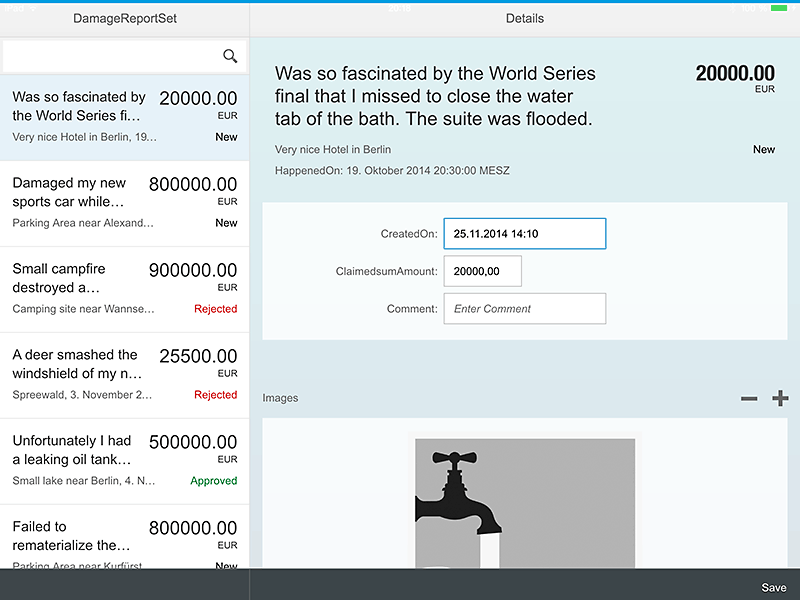Select the World Series flood report
This screenshot has width=800, height=600.
(124, 117)
